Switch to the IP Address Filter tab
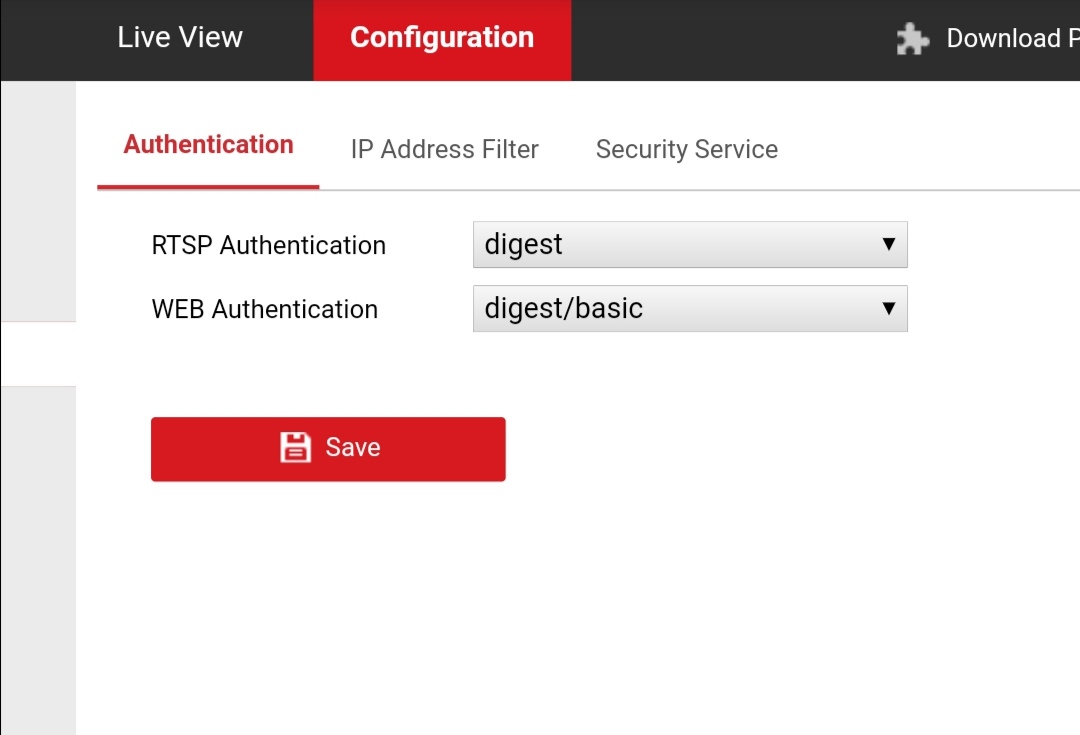 point(444,148)
